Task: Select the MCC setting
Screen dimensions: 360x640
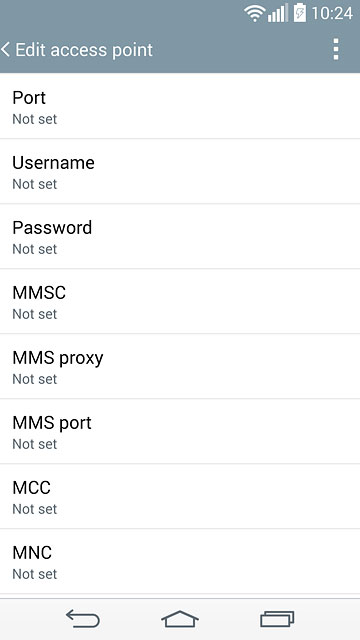Action: point(180,496)
